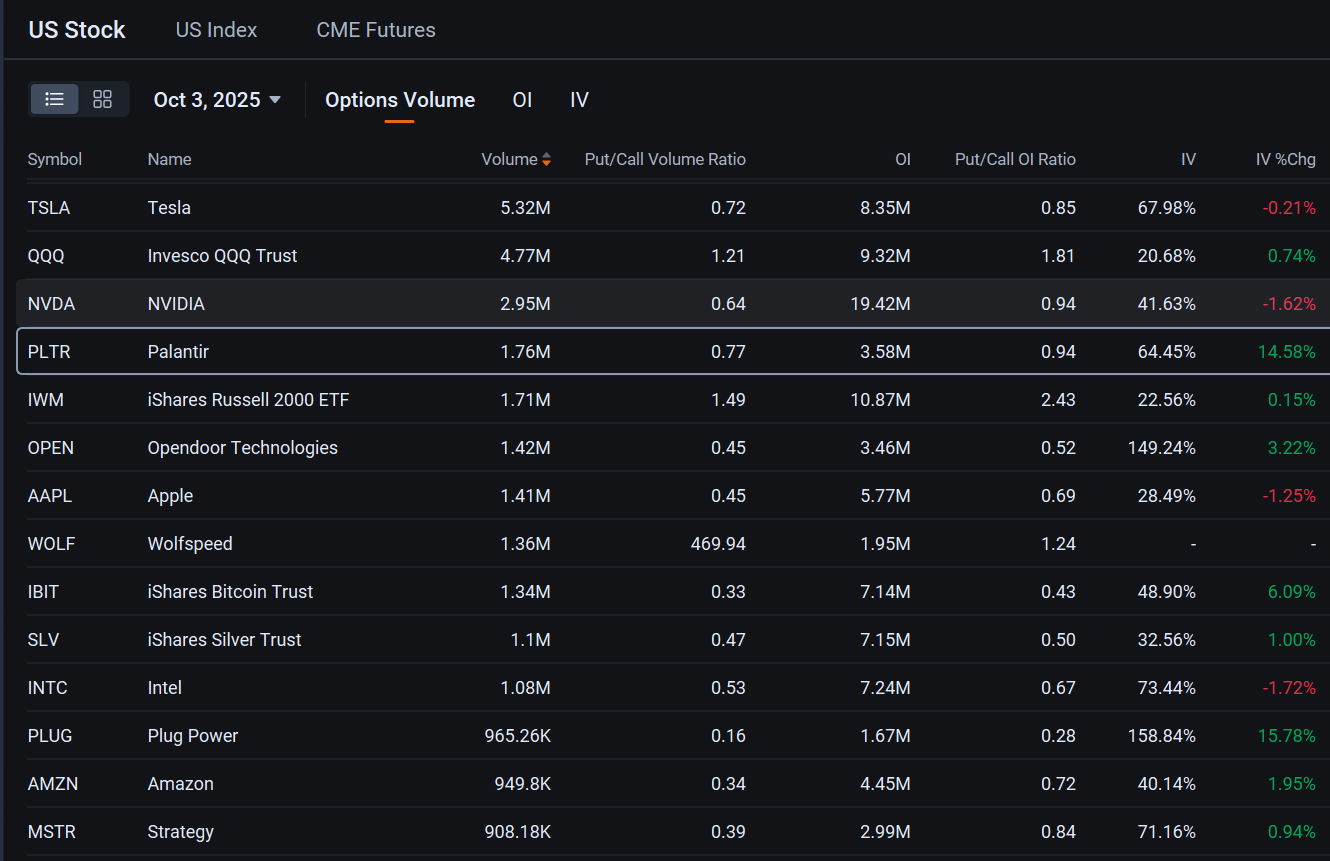Sort by Put/Call Volume Ratio column
Screen dimensions: 1330x861
[665, 160]
